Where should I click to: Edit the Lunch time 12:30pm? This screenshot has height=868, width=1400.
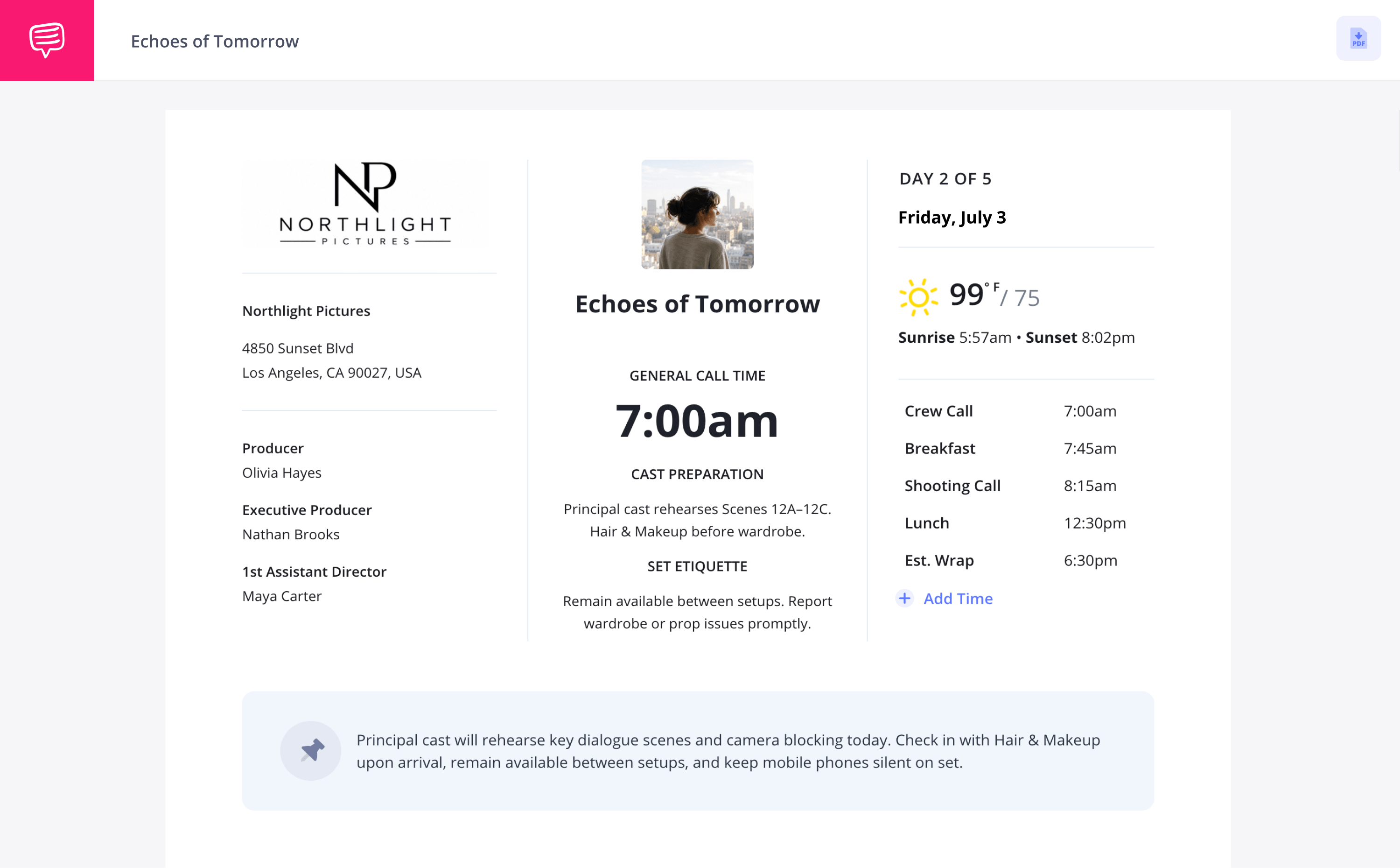(1095, 523)
